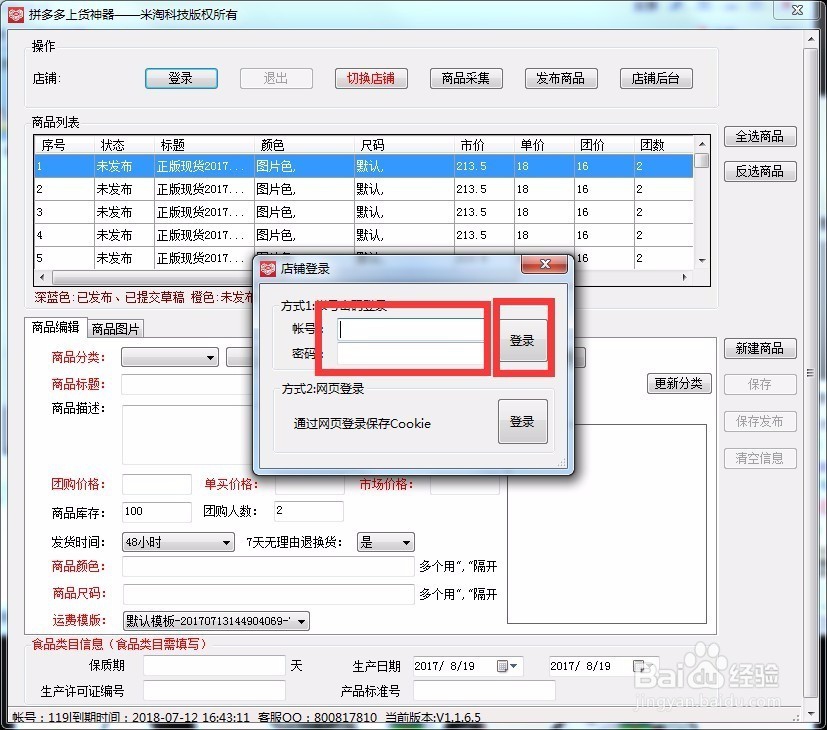
Task: Click the 生产许可证编号 input field
Action: [x=214, y=690]
